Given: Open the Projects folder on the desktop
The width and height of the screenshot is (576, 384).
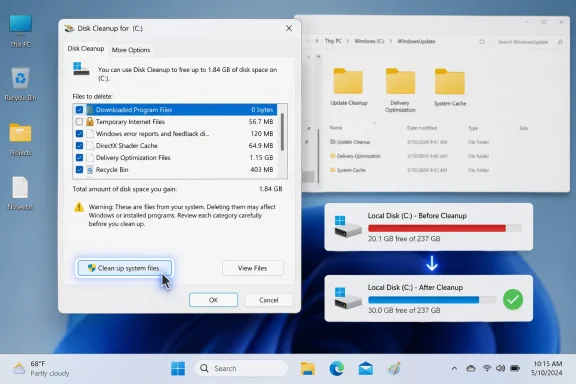Looking at the screenshot, I should coord(21,139).
